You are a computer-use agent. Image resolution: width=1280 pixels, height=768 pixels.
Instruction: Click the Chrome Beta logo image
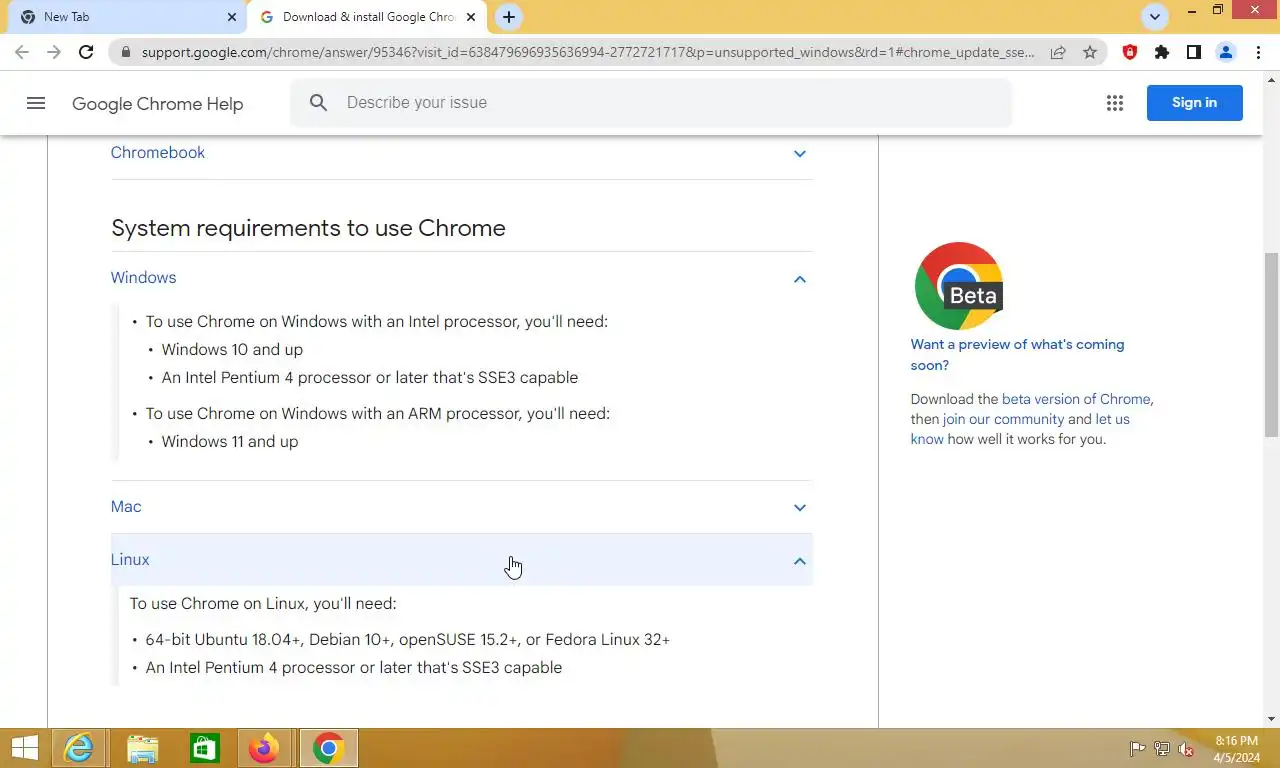click(959, 286)
